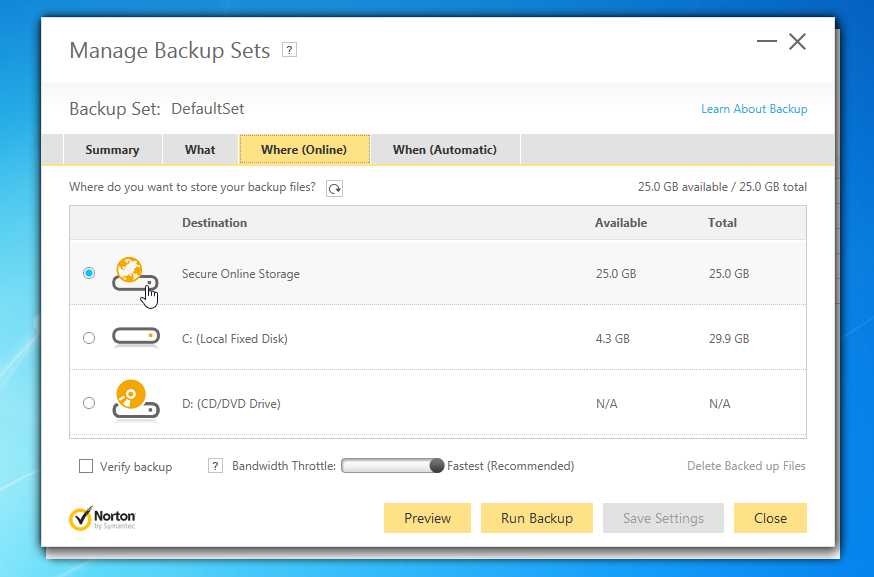Image resolution: width=874 pixels, height=577 pixels.
Task: Open help icon next to Manage Backup Sets title
Action: tap(290, 50)
